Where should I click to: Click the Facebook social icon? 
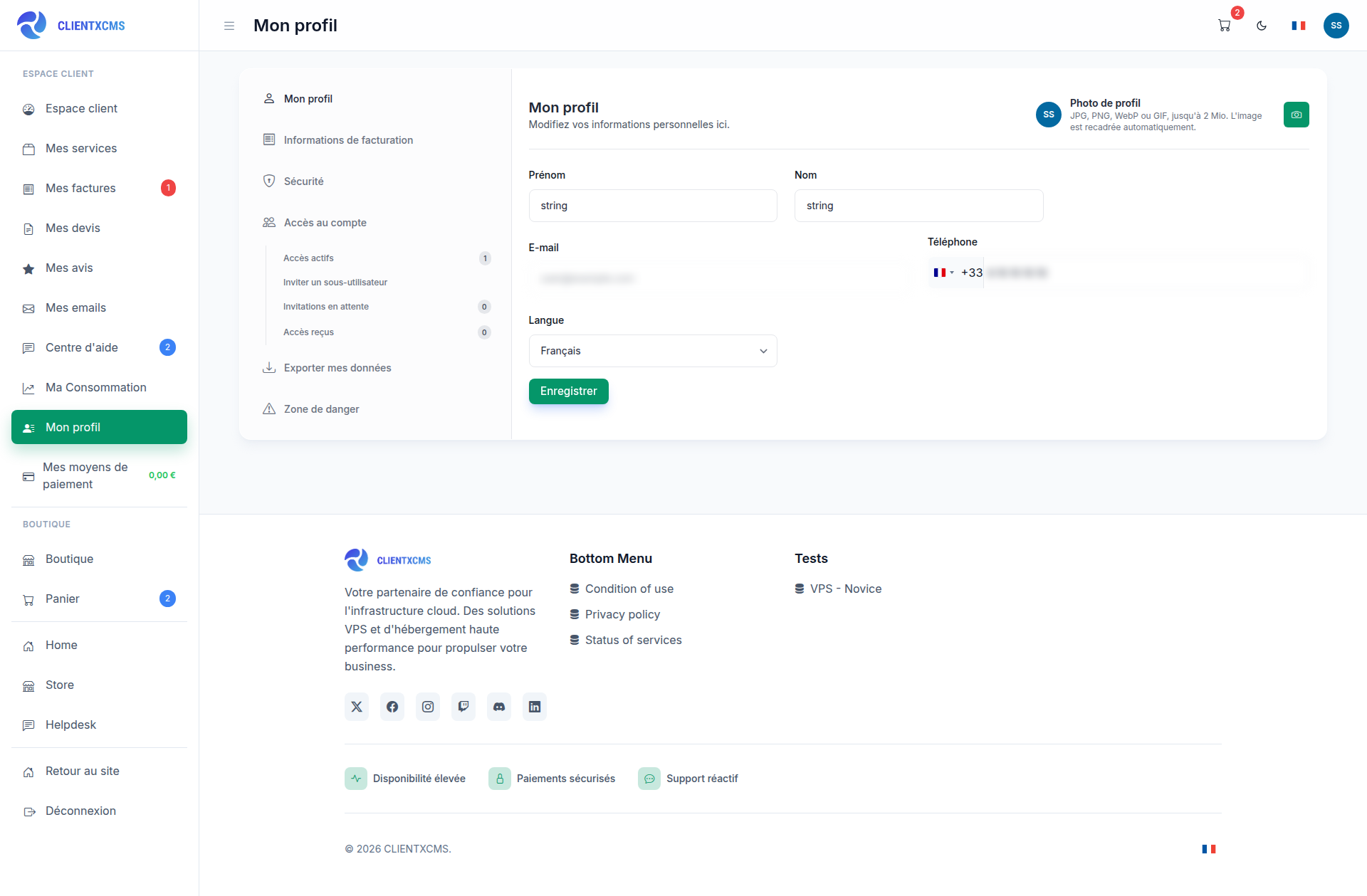(392, 707)
